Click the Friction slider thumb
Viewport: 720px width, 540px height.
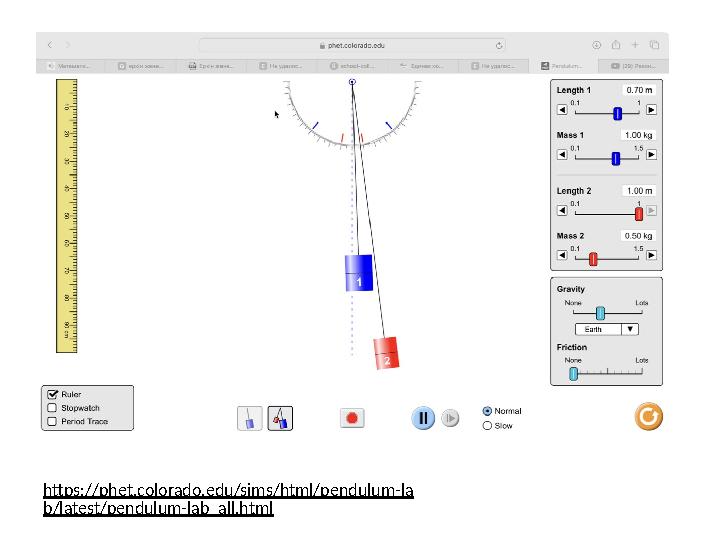coord(573,374)
